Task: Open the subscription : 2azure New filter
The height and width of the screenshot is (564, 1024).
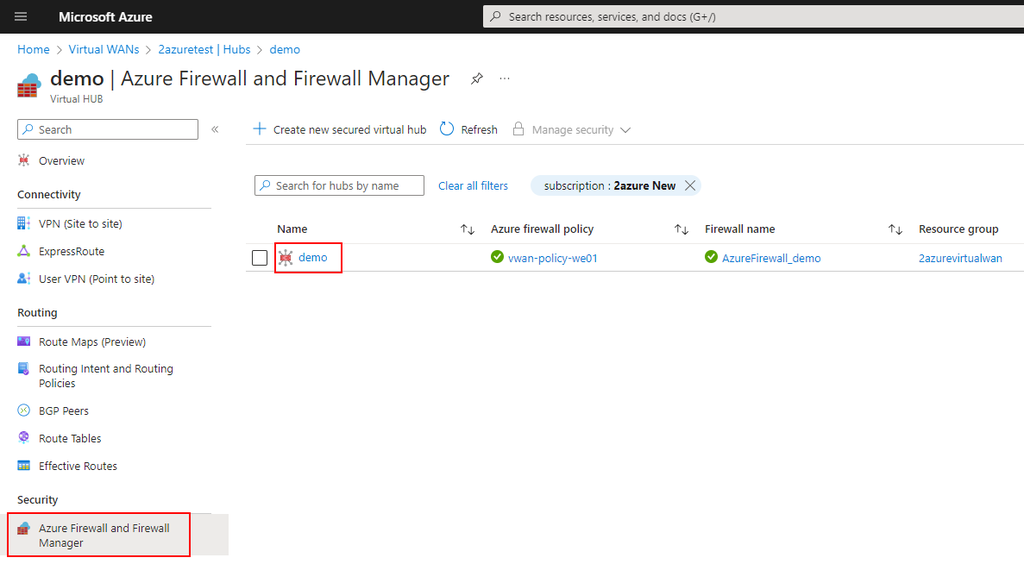Action: [x=609, y=186]
